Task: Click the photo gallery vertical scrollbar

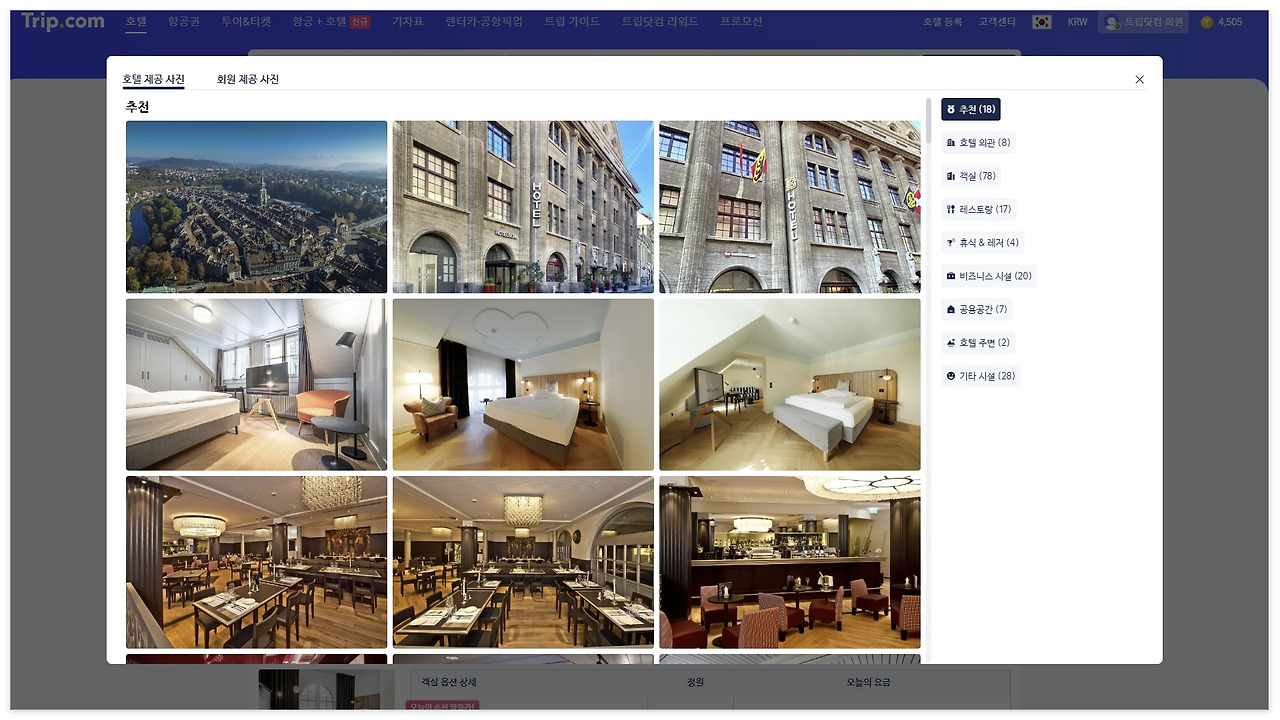Action: point(928,121)
